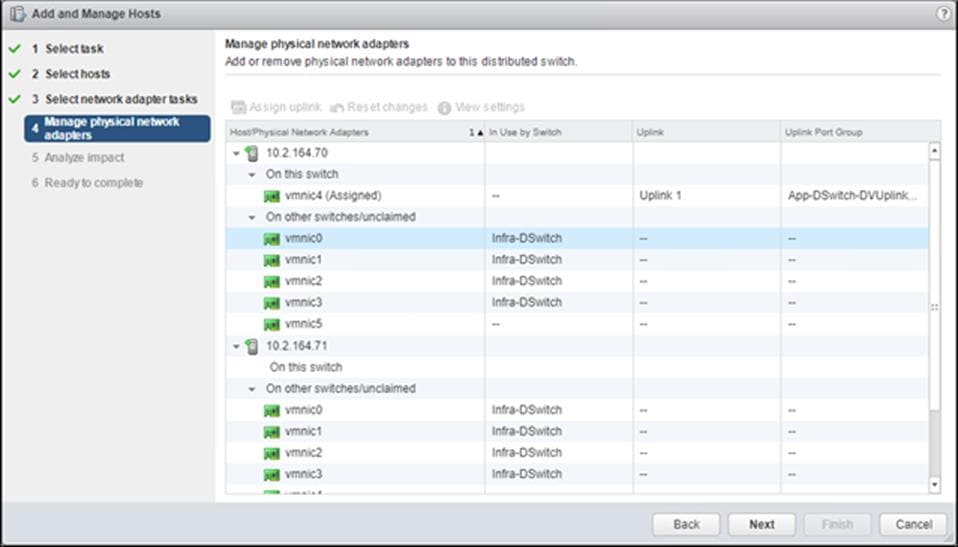Click the host icon for 10.2.164.71
Image resolution: width=958 pixels, height=547 pixels.
252,346
